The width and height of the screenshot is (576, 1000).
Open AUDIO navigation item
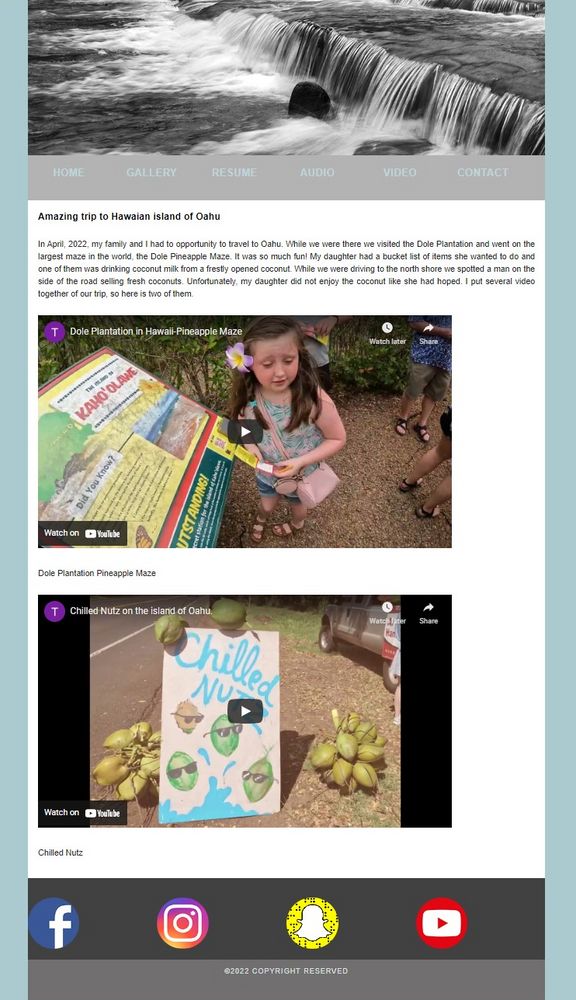pyautogui.click(x=317, y=172)
